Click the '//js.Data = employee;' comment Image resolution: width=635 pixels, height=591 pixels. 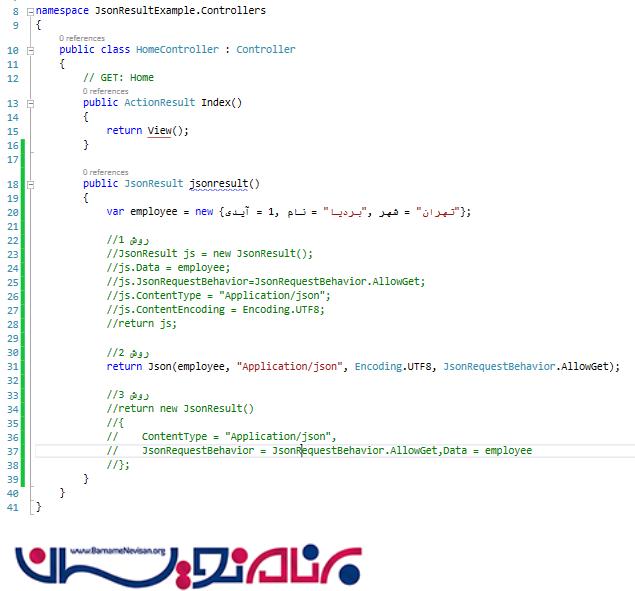(168, 267)
